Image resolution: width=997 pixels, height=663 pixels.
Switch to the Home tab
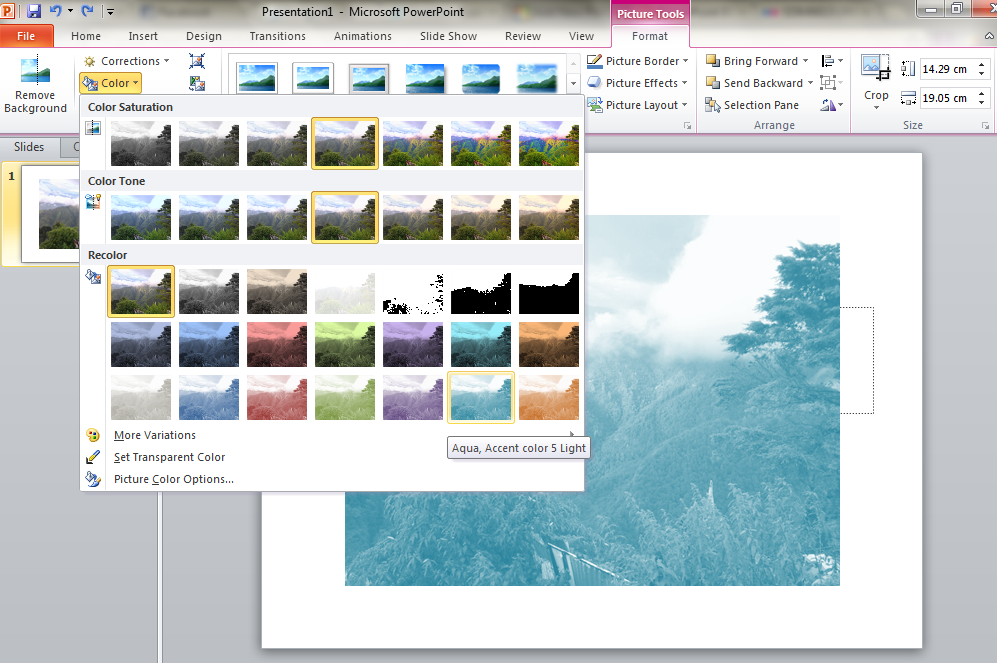(86, 36)
